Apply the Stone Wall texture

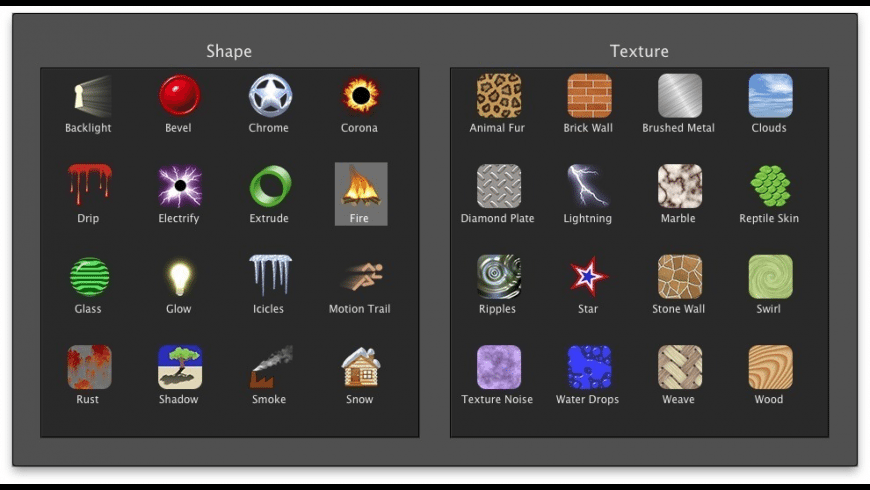(680, 276)
